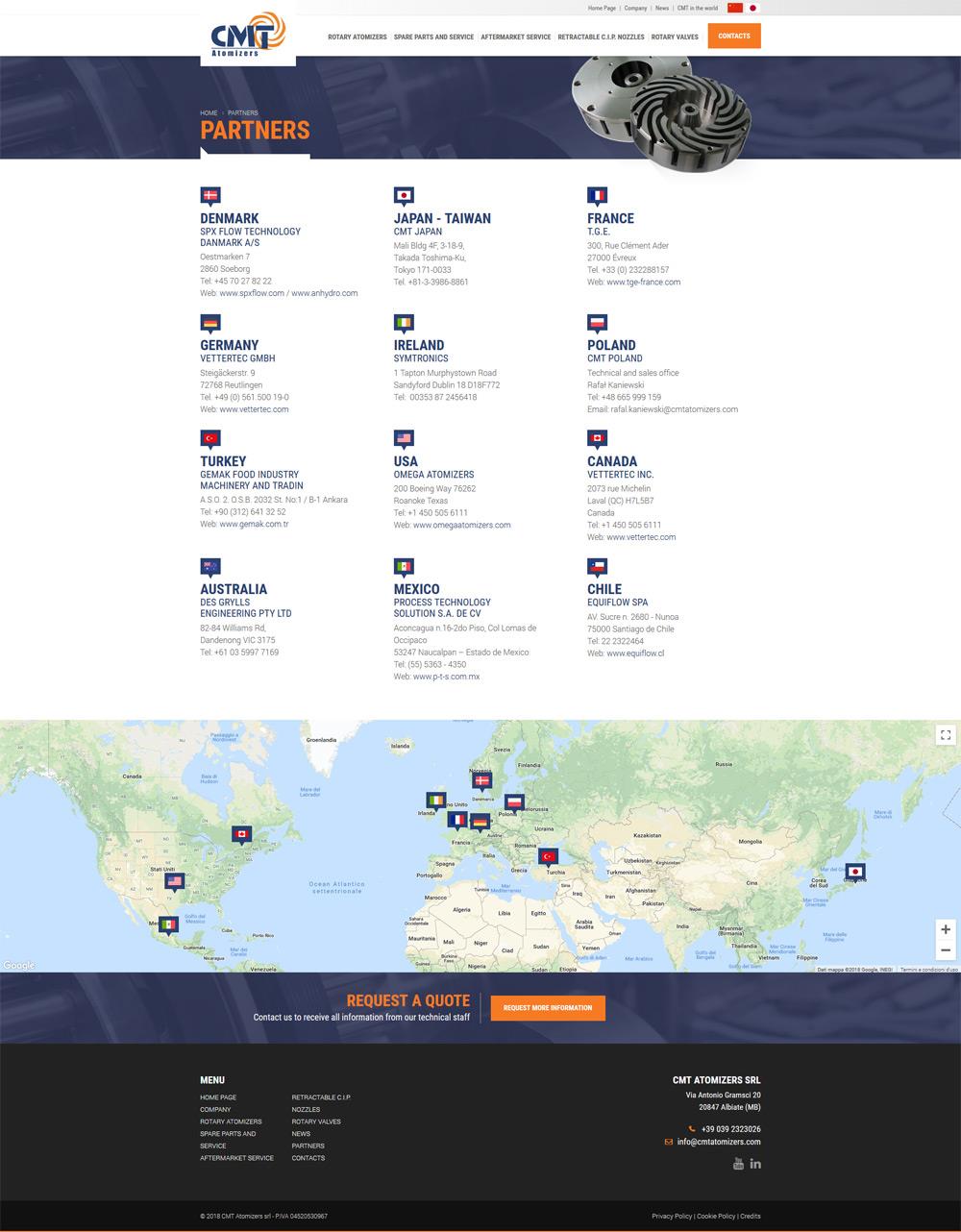
Task: Visit www.omegaatomizers.com website link
Action: 462,526
